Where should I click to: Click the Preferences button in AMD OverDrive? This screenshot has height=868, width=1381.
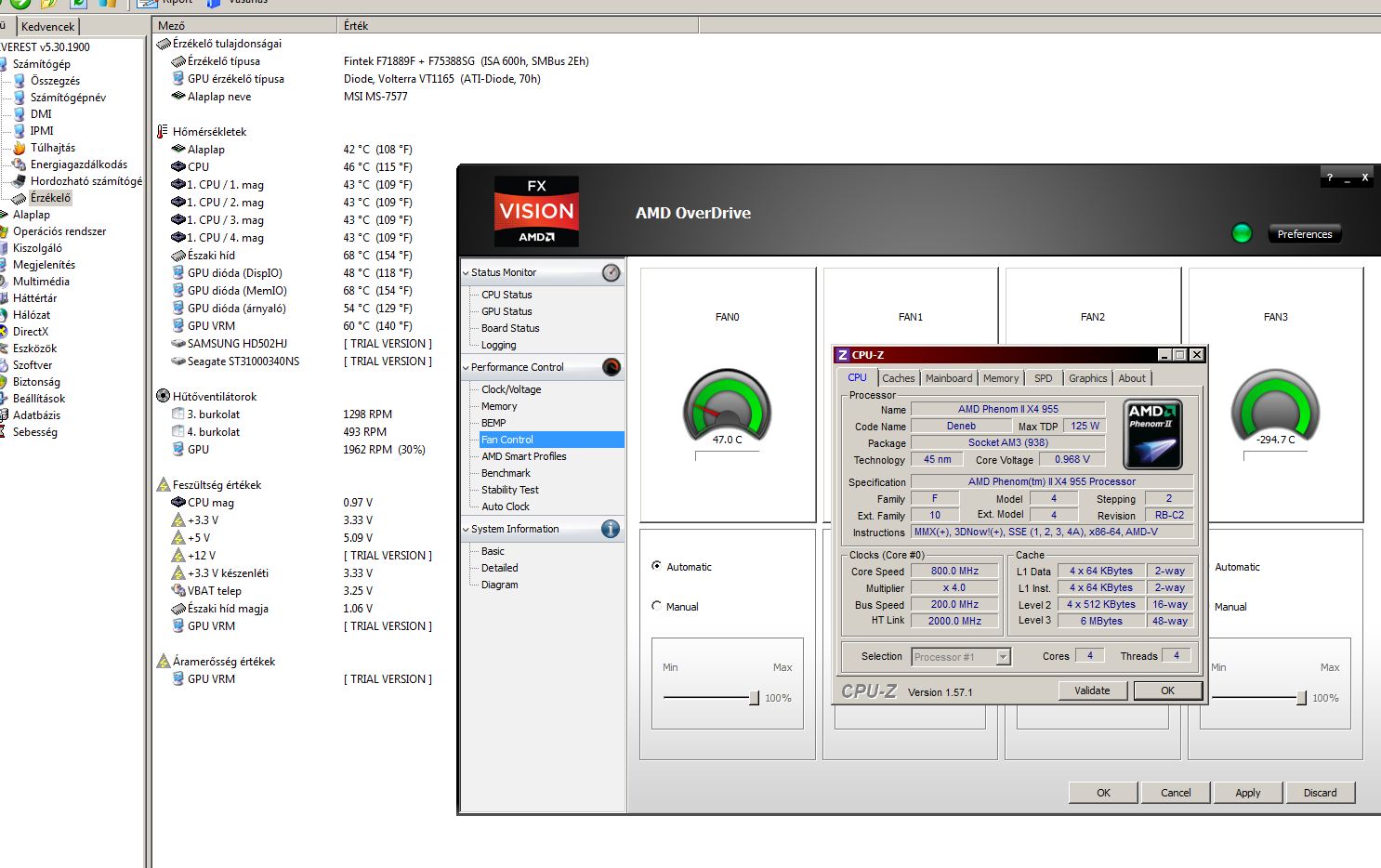tap(1305, 234)
